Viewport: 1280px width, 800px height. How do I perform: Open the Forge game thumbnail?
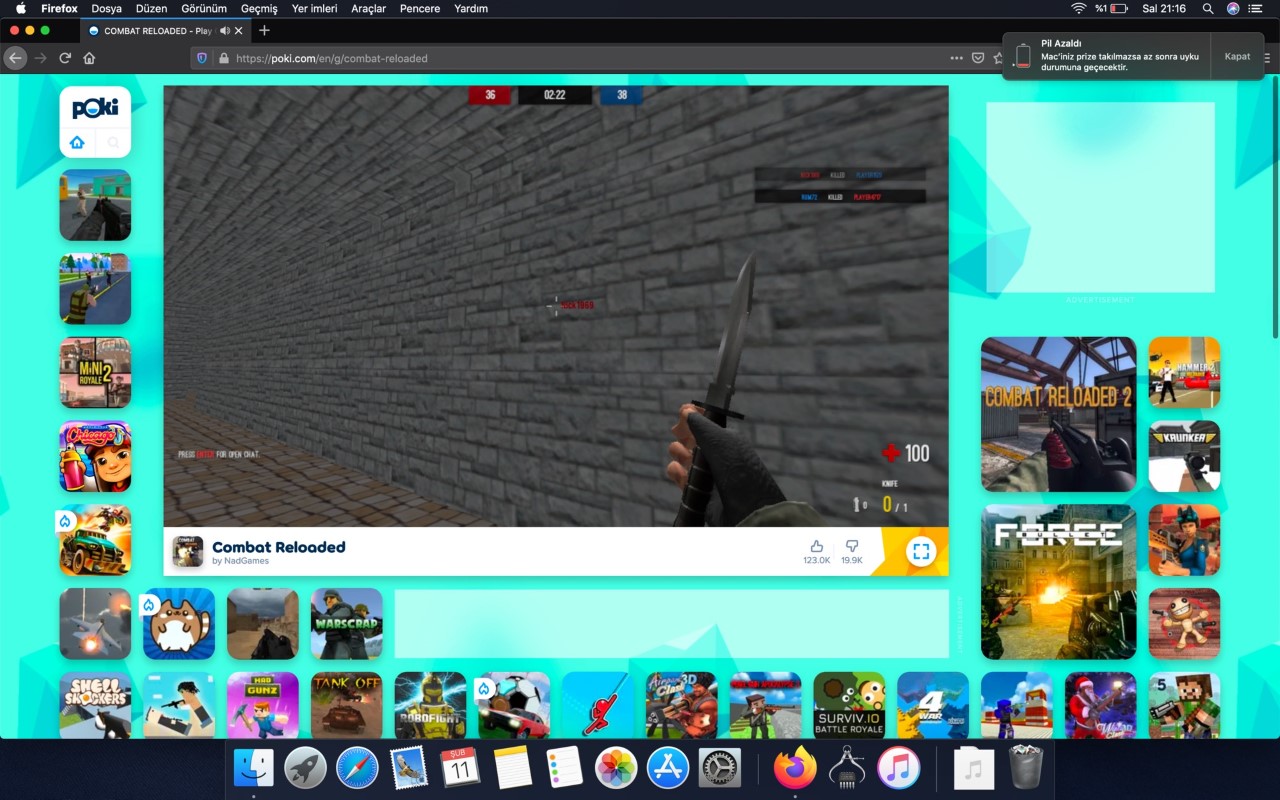click(1059, 582)
